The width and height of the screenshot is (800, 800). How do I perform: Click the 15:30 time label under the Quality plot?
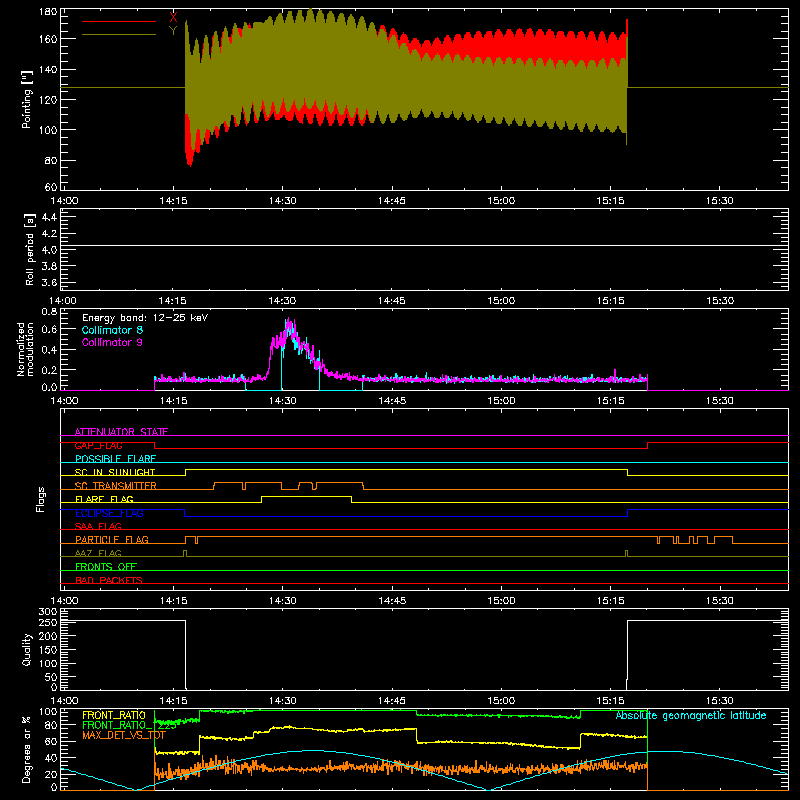click(x=719, y=701)
